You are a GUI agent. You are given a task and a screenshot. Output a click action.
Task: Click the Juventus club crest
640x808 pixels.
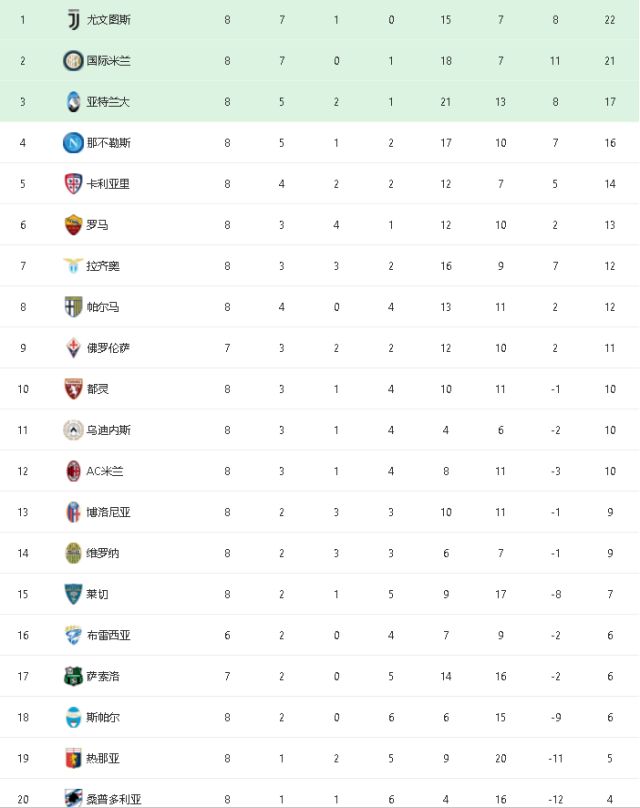pos(73,20)
